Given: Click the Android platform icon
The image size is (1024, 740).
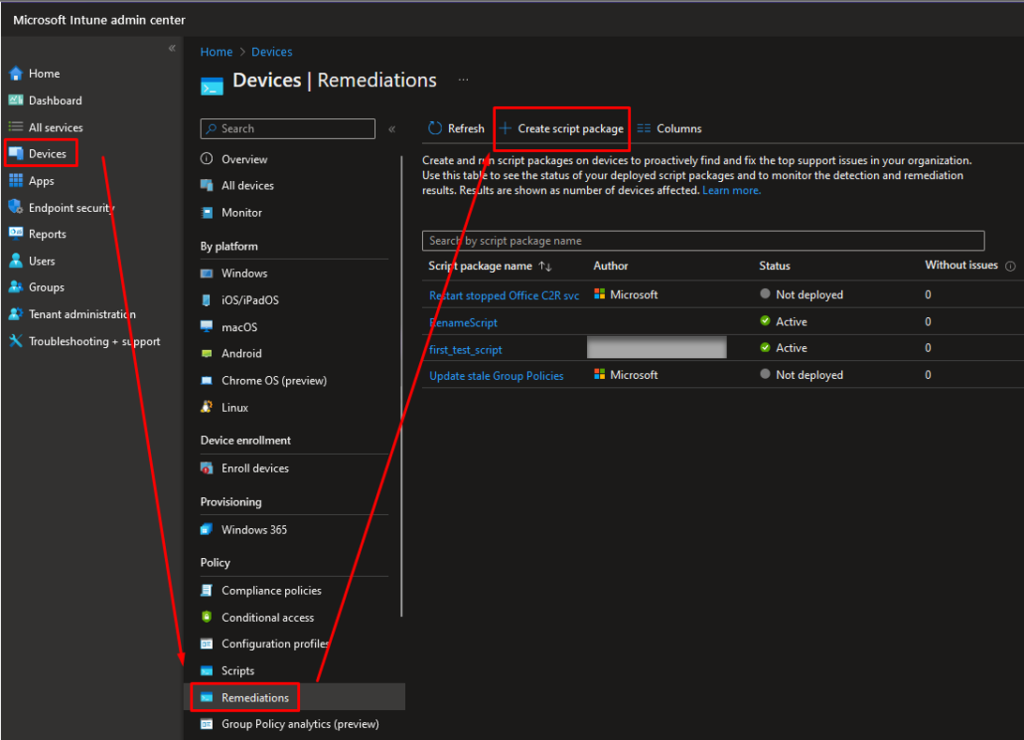Looking at the screenshot, I should (206, 353).
